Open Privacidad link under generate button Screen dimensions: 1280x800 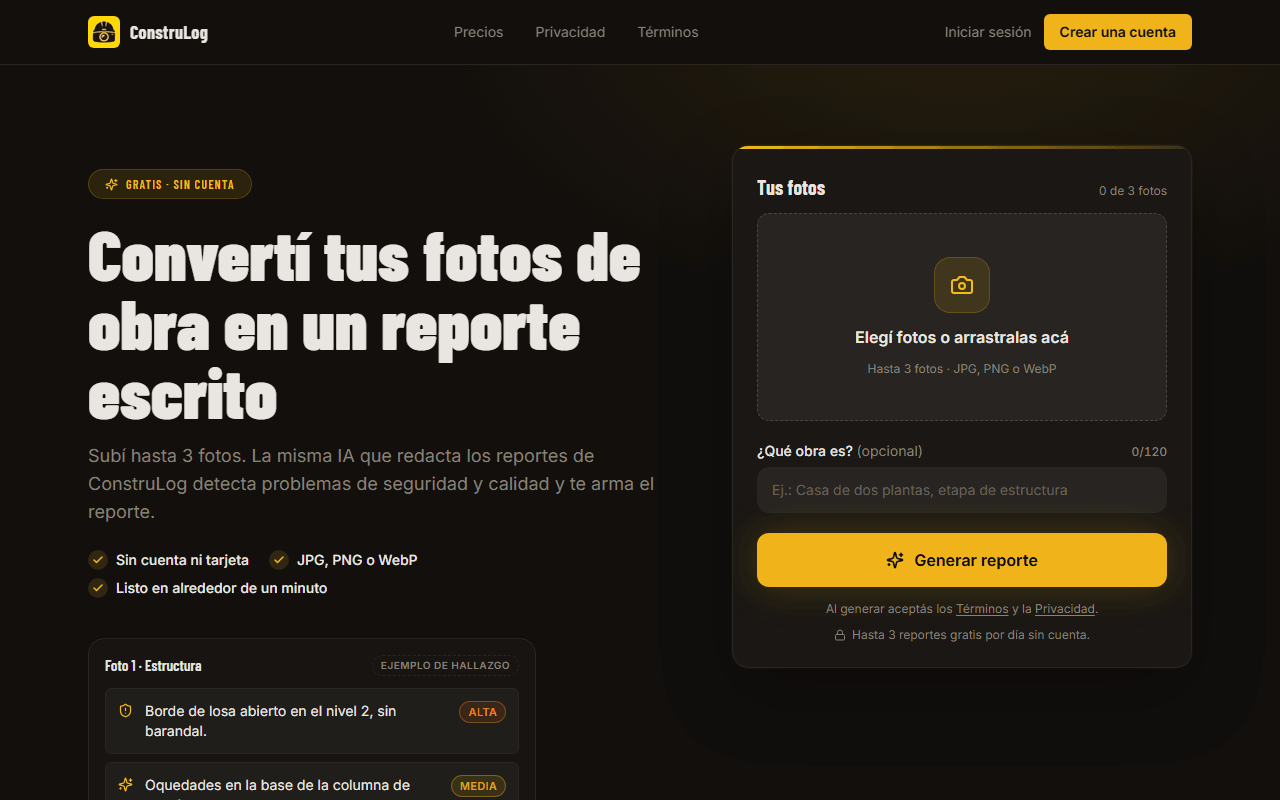(x=1065, y=609)
